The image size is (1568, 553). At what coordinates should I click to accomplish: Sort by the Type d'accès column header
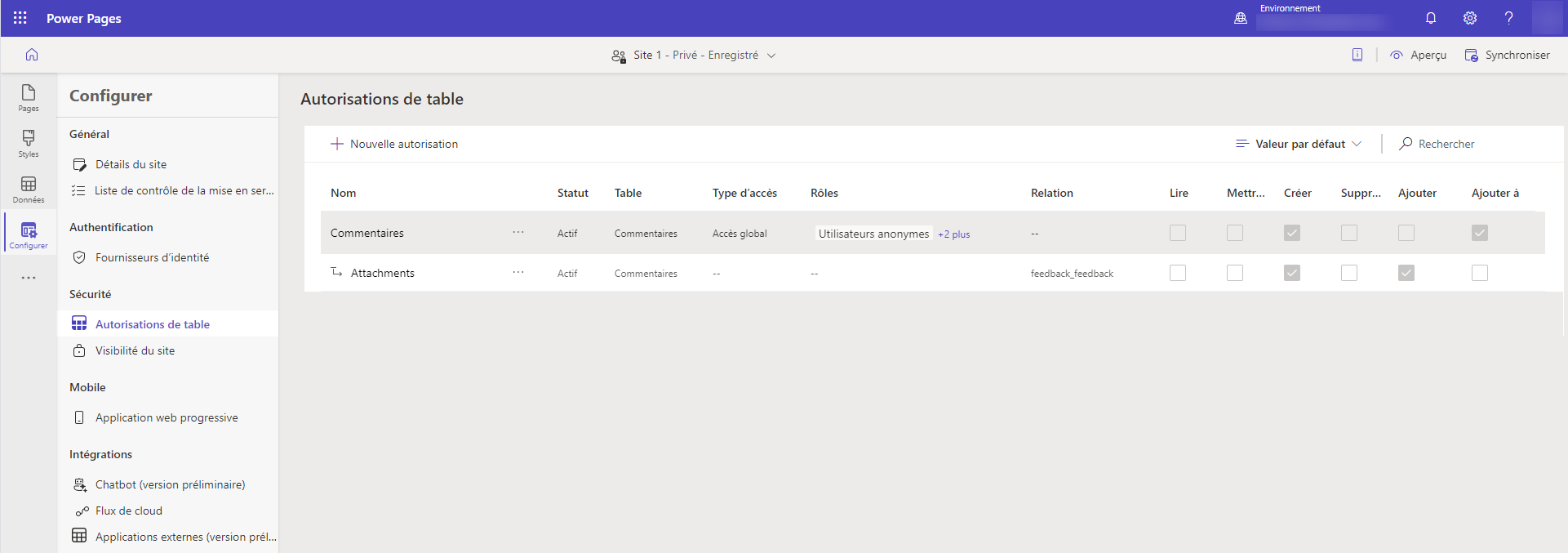click(744, 193)
